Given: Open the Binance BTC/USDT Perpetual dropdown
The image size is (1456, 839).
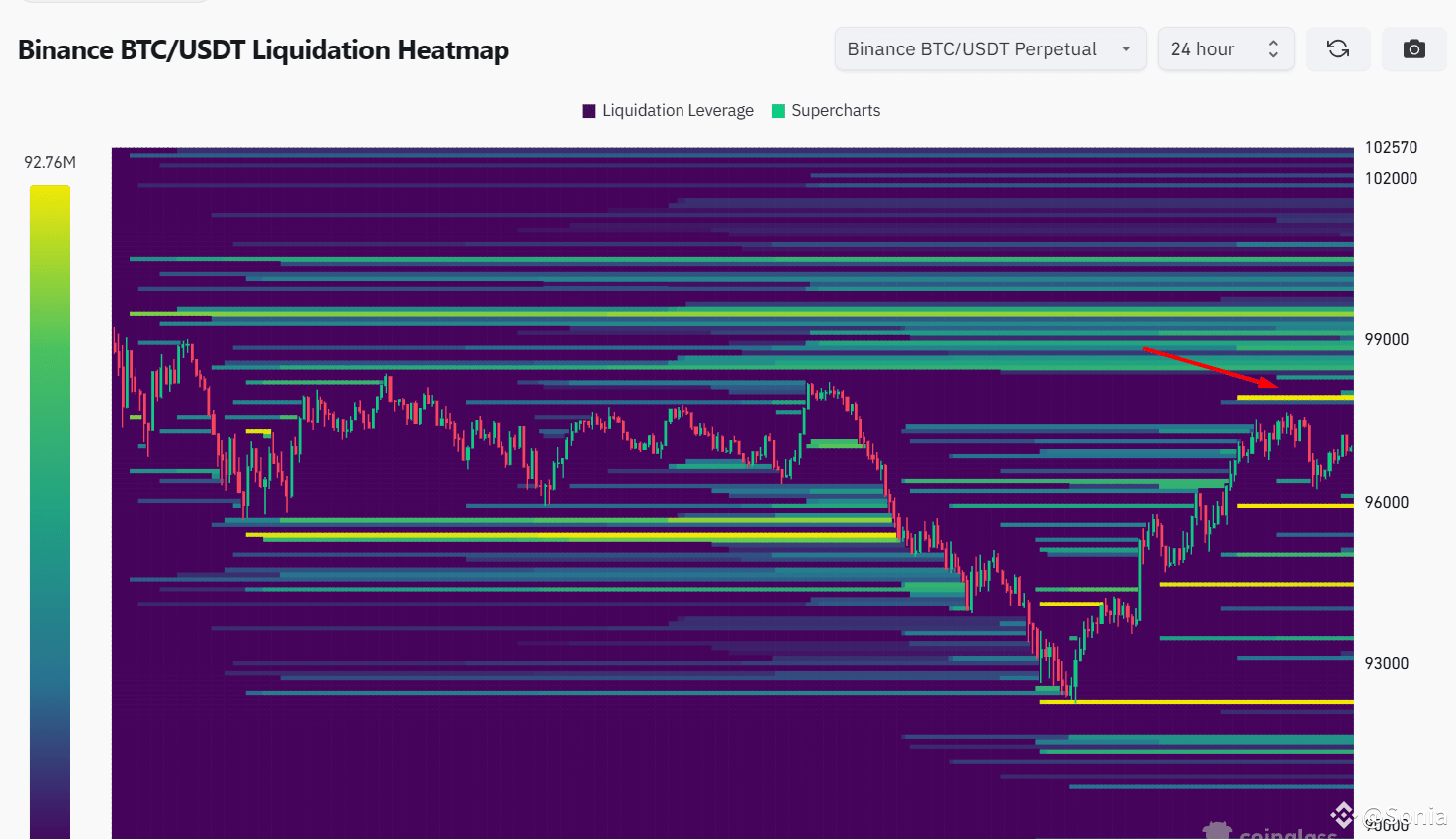Looking at the screenshot, I should (990, 48).
